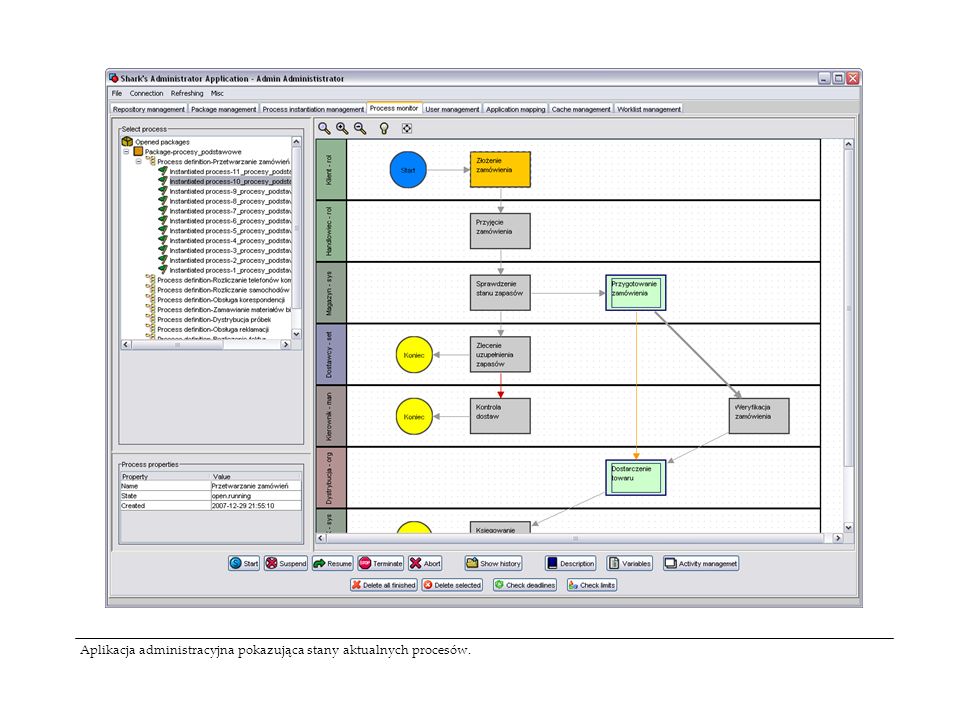Collapse the Package-procesy_podstawowe tree node

[126, 151]
